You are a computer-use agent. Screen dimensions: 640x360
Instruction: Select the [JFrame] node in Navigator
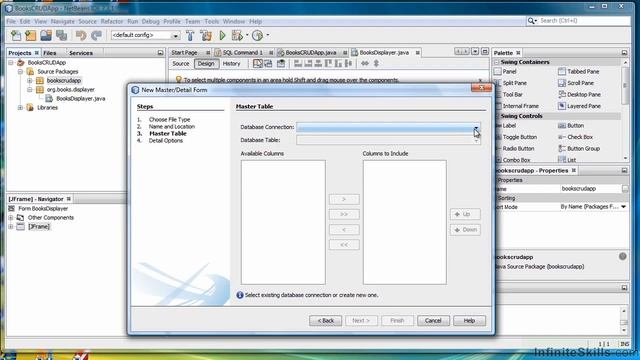click(x=39, y=227)
